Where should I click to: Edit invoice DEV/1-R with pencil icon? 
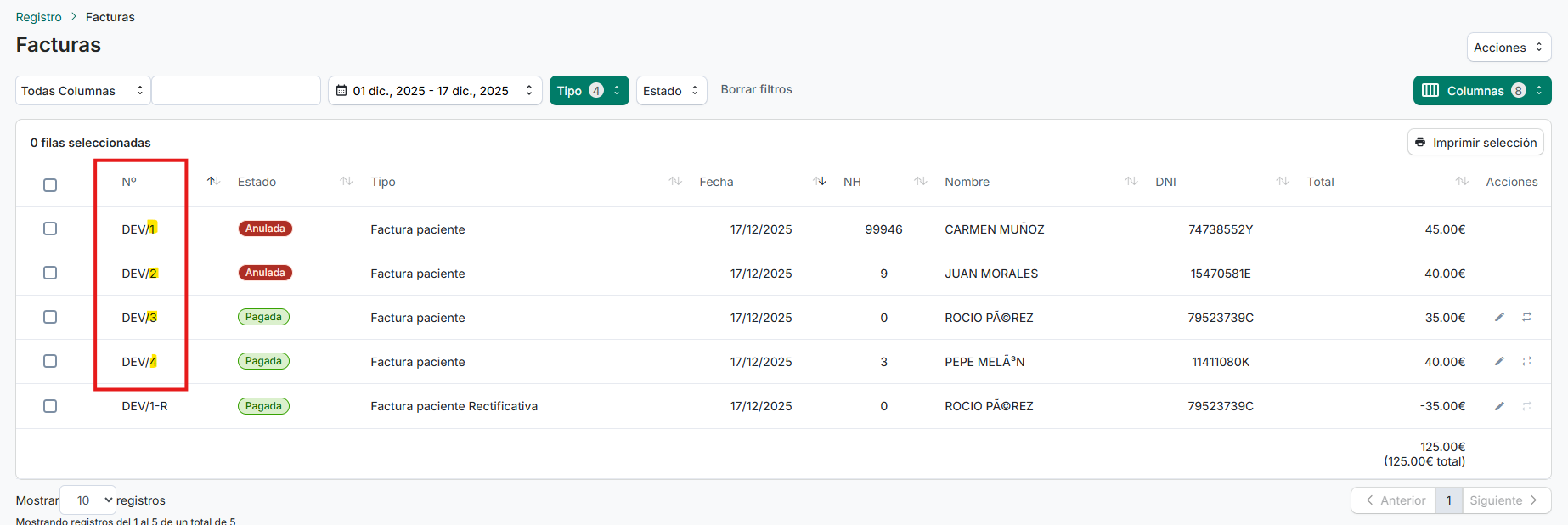point(1499,406)
